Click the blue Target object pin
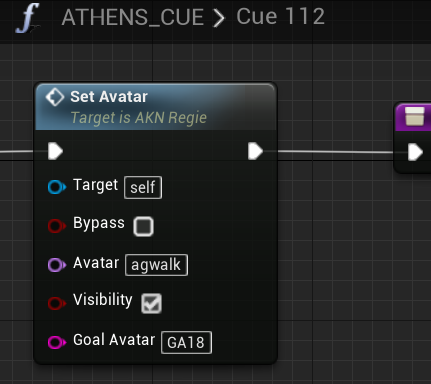The width and height of the screenshot is (431, 384). pos(57,187)
